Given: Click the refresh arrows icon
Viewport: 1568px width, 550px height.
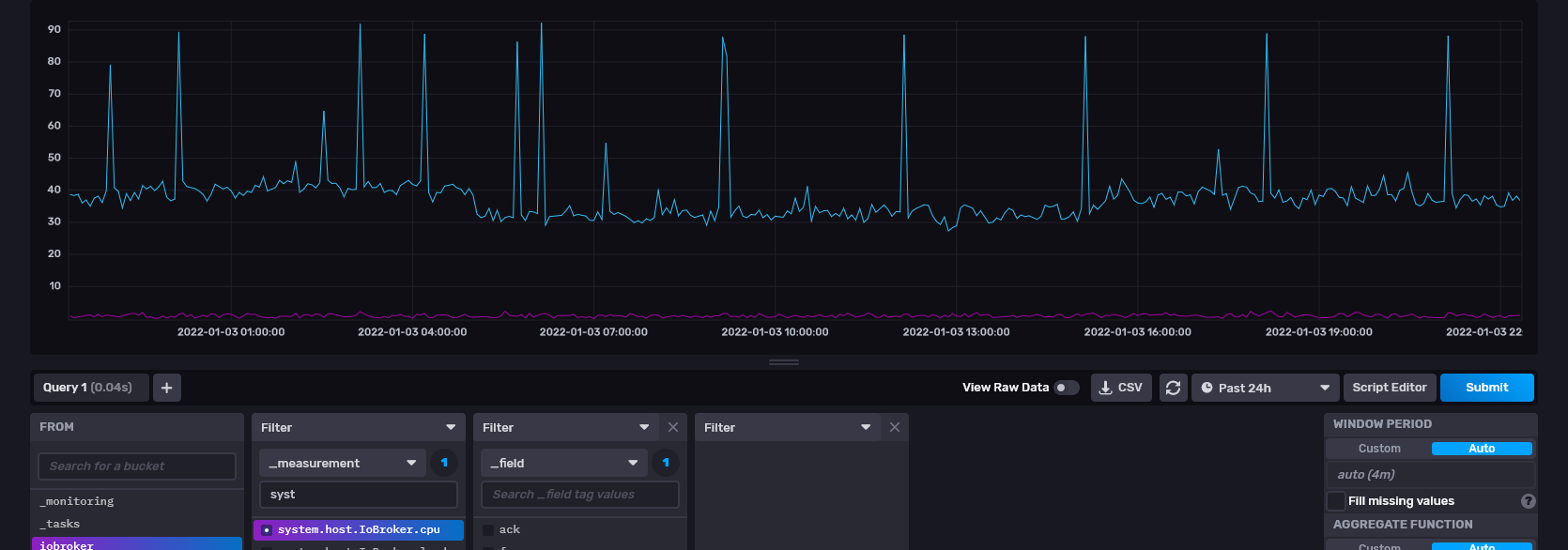Looking at the screenshot, I should [x=1173, y=388].
